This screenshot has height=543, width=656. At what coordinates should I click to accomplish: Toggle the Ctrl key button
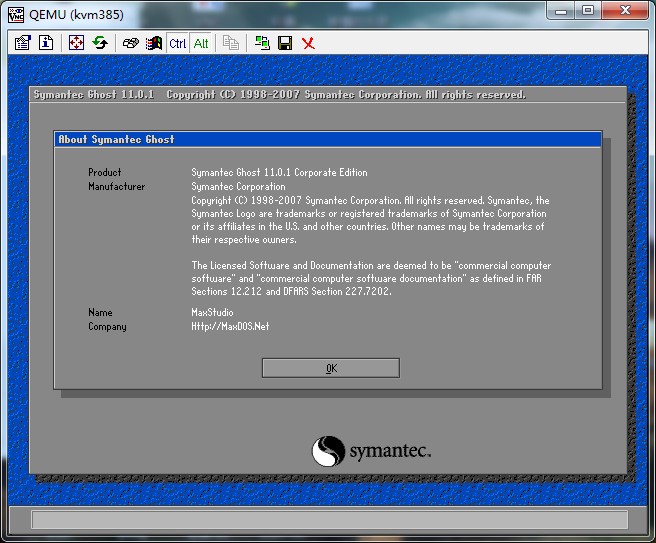pos(177,43)
